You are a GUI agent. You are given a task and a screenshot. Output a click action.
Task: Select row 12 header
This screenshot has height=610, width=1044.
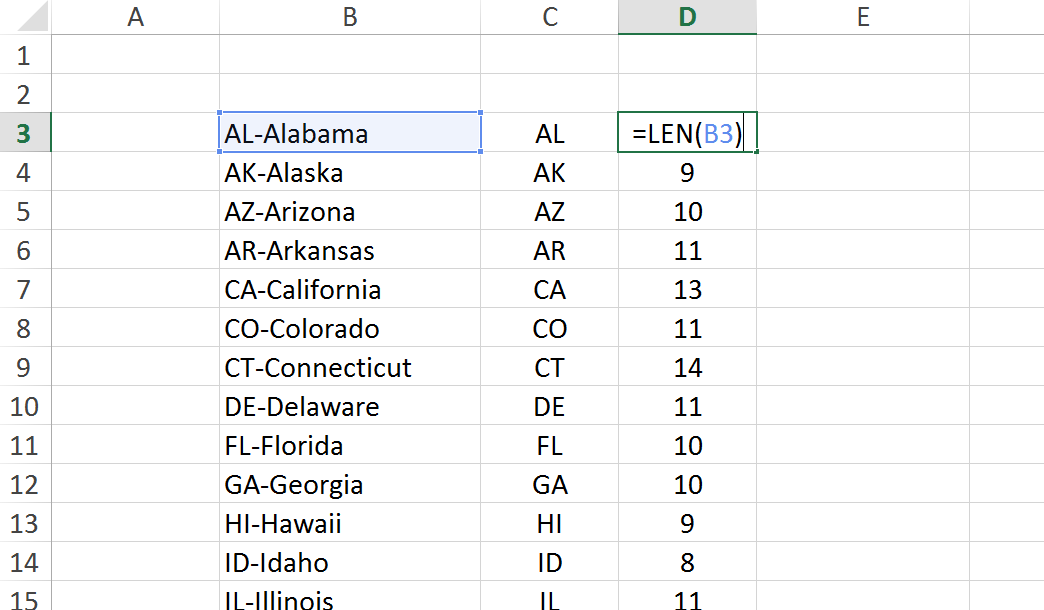(24, 485)
